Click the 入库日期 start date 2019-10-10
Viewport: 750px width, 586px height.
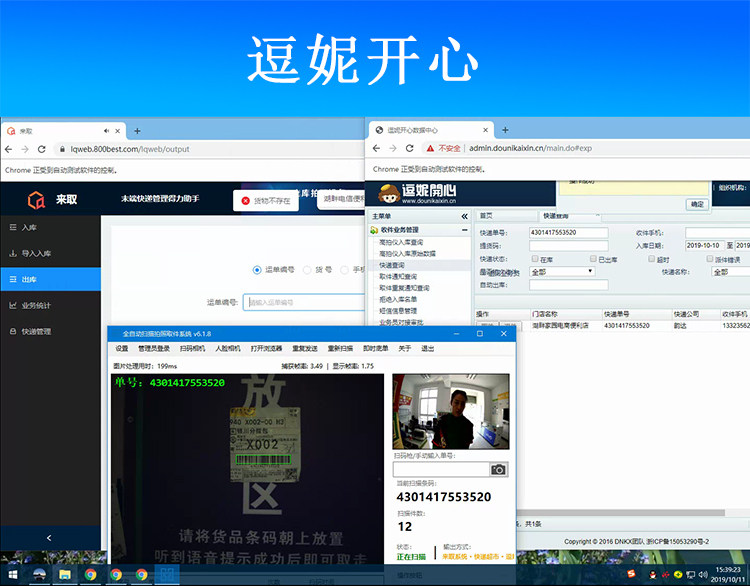pyautogui.click(x=704, y=245)
